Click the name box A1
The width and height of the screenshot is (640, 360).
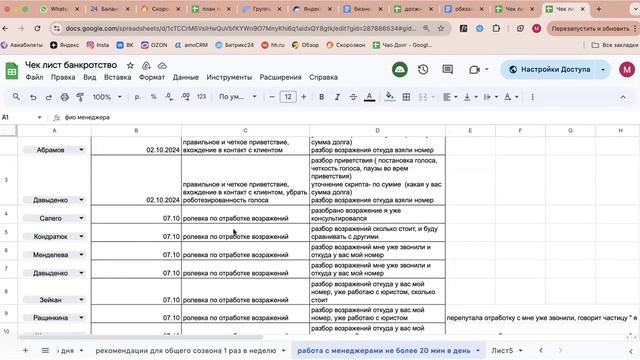coord(20,118)
